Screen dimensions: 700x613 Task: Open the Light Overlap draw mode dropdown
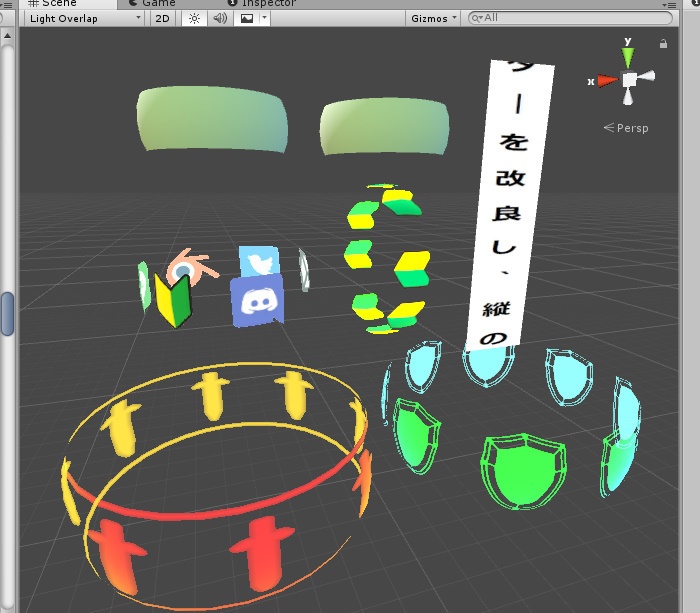click(84, 18)
